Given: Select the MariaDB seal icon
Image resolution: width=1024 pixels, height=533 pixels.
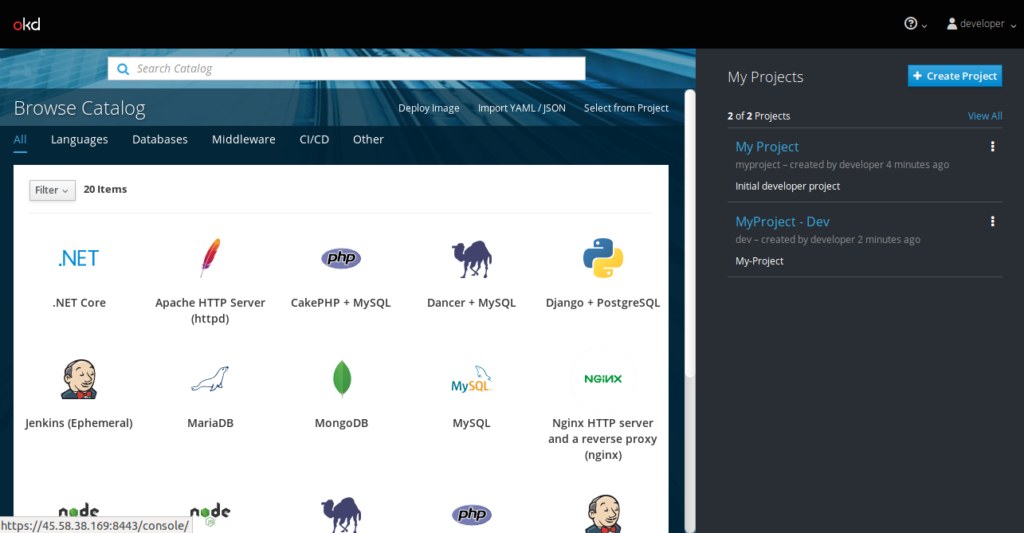Looking at the screenshot, I should click(x=210, y=379).
